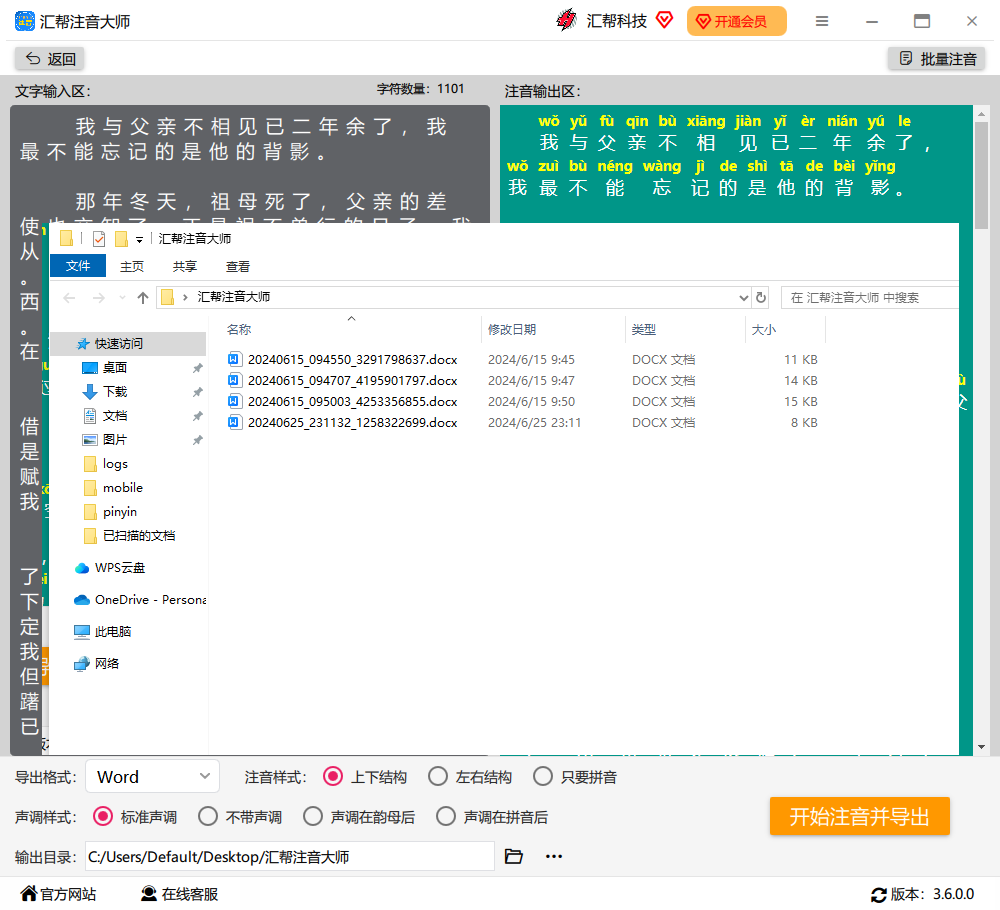Image resolution: width=1000 pixels, height=910 pixels.
Task: Click the properties checkmark icon in Explorer title bar
Action: point(99,239)
